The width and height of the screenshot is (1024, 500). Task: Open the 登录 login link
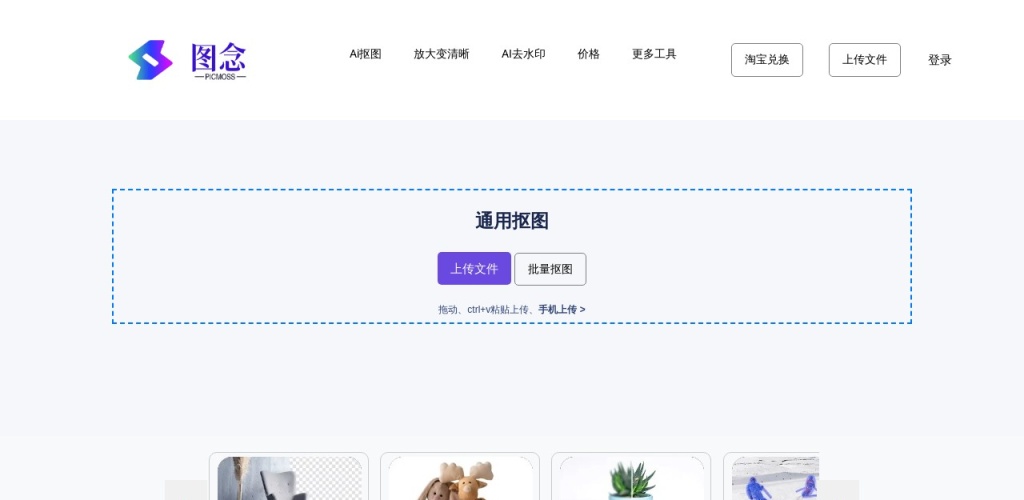939,60
